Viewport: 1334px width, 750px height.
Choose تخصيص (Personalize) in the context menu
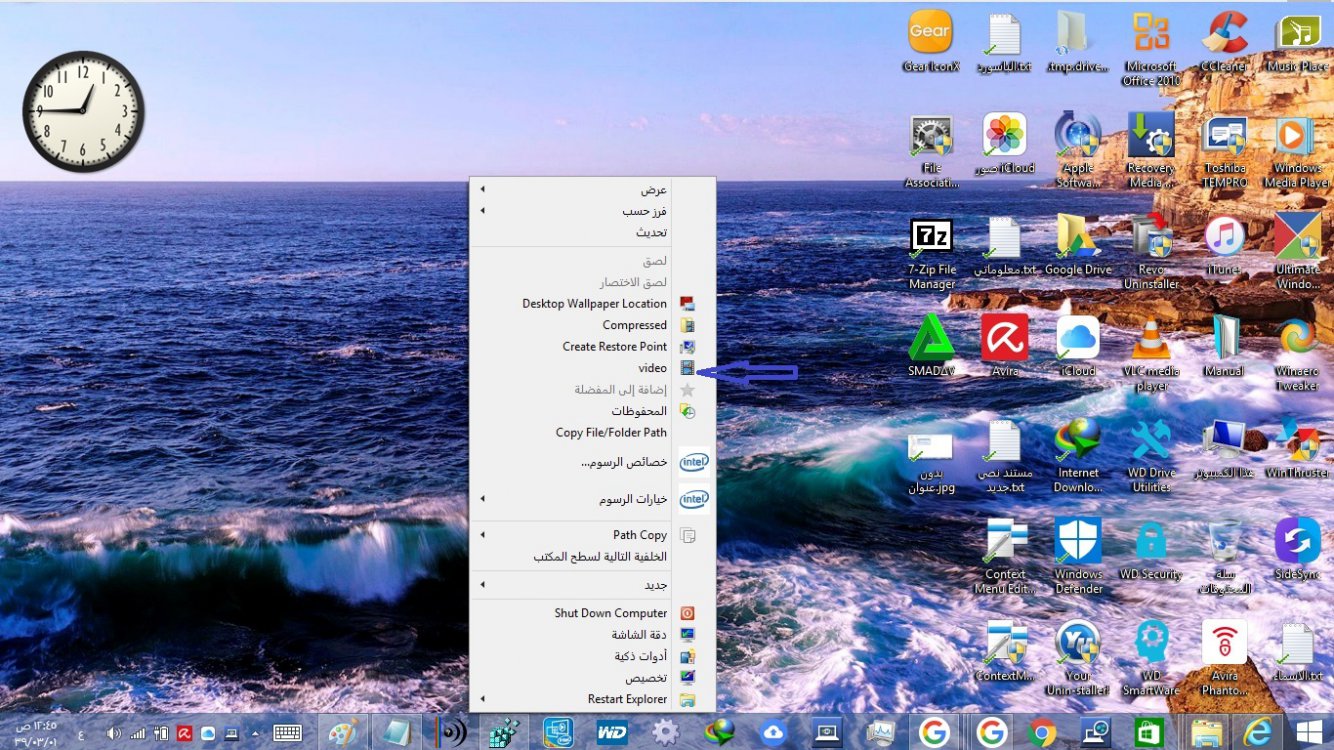[592, 678]
